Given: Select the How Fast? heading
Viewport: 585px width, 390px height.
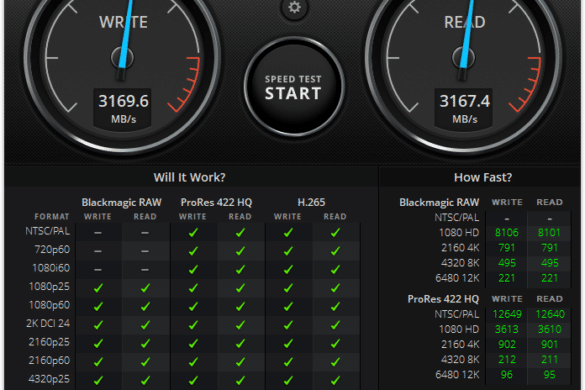Looking at the screenshot, I should tap(483, 177).
